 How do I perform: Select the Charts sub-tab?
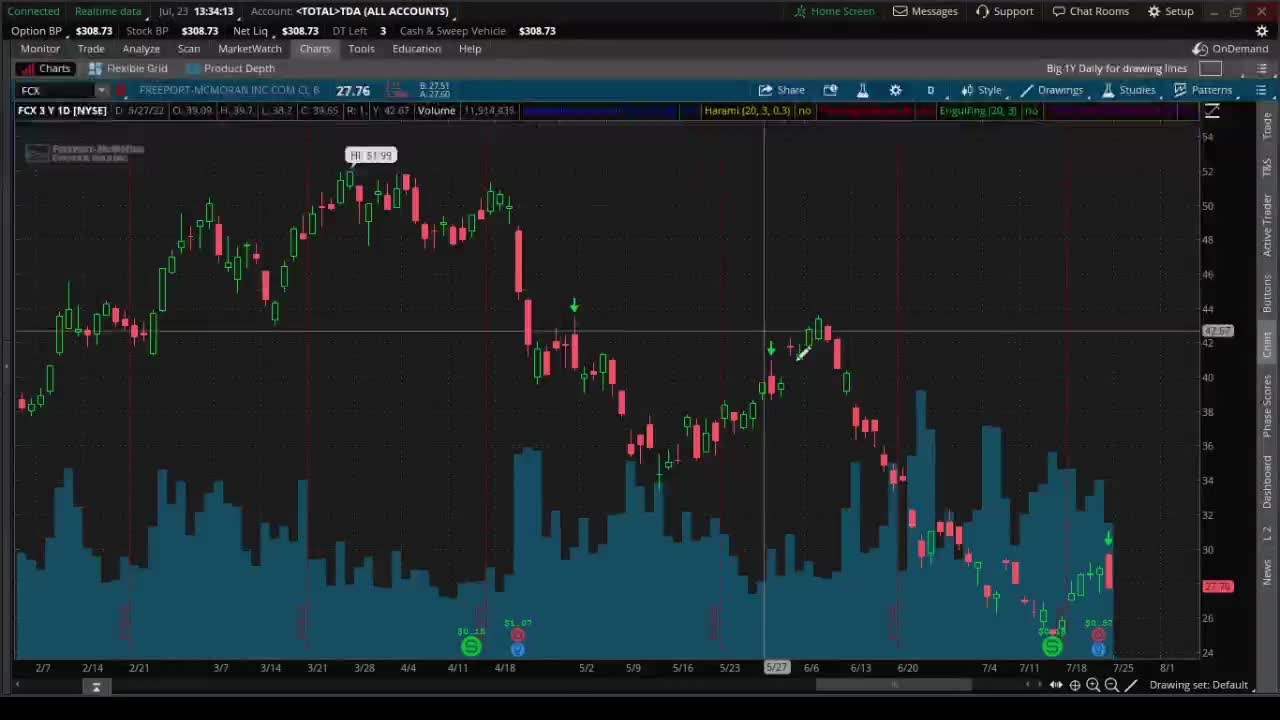pos(46,68)
